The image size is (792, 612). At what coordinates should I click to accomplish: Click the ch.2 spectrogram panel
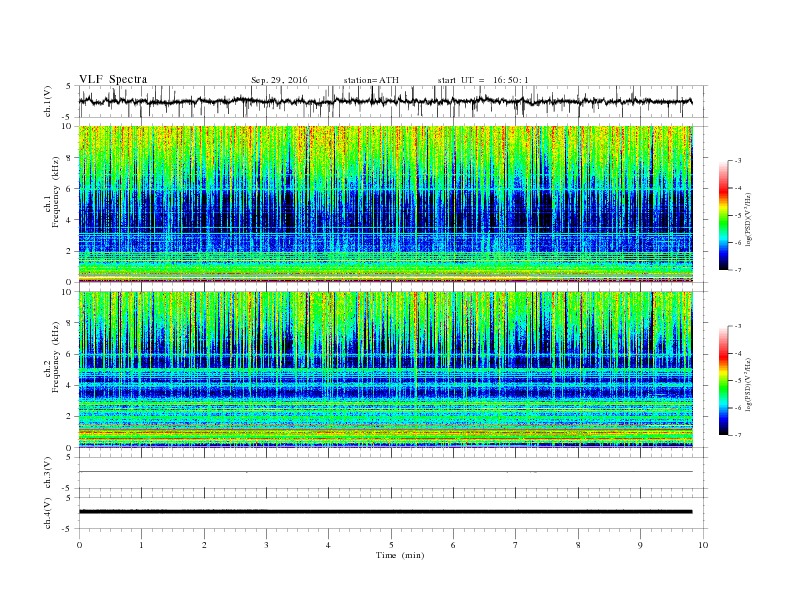point(385,370)
